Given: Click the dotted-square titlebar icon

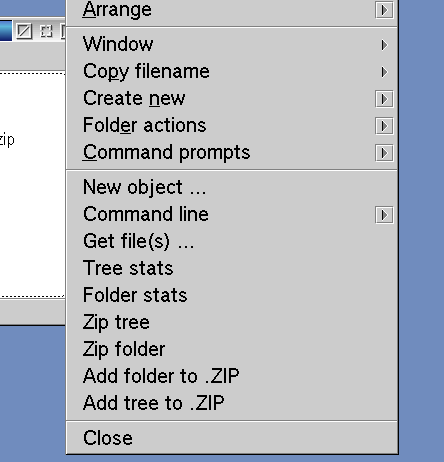Looking at the screenshot, I should coord(46,31).
